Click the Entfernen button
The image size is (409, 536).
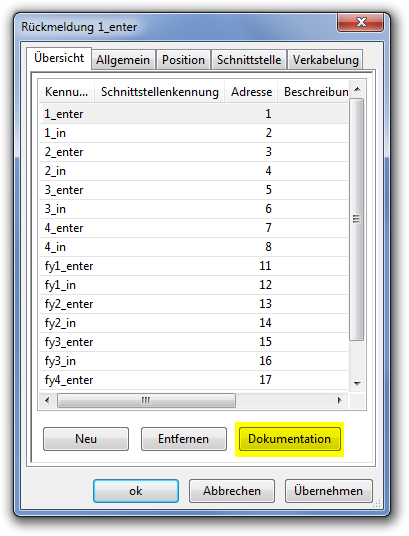coord(184,439)
